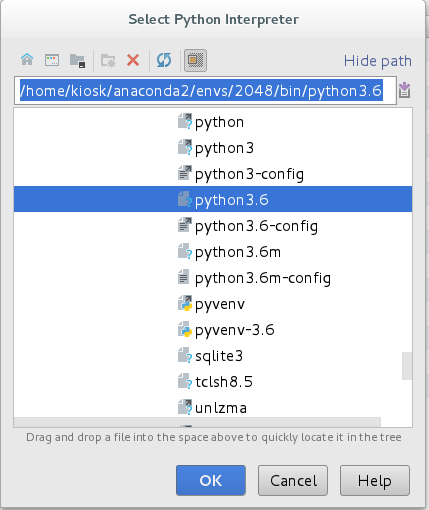Click the horizontal scrollbar of the tree
This screenshot has height=510, width=429.
point(197,422)
